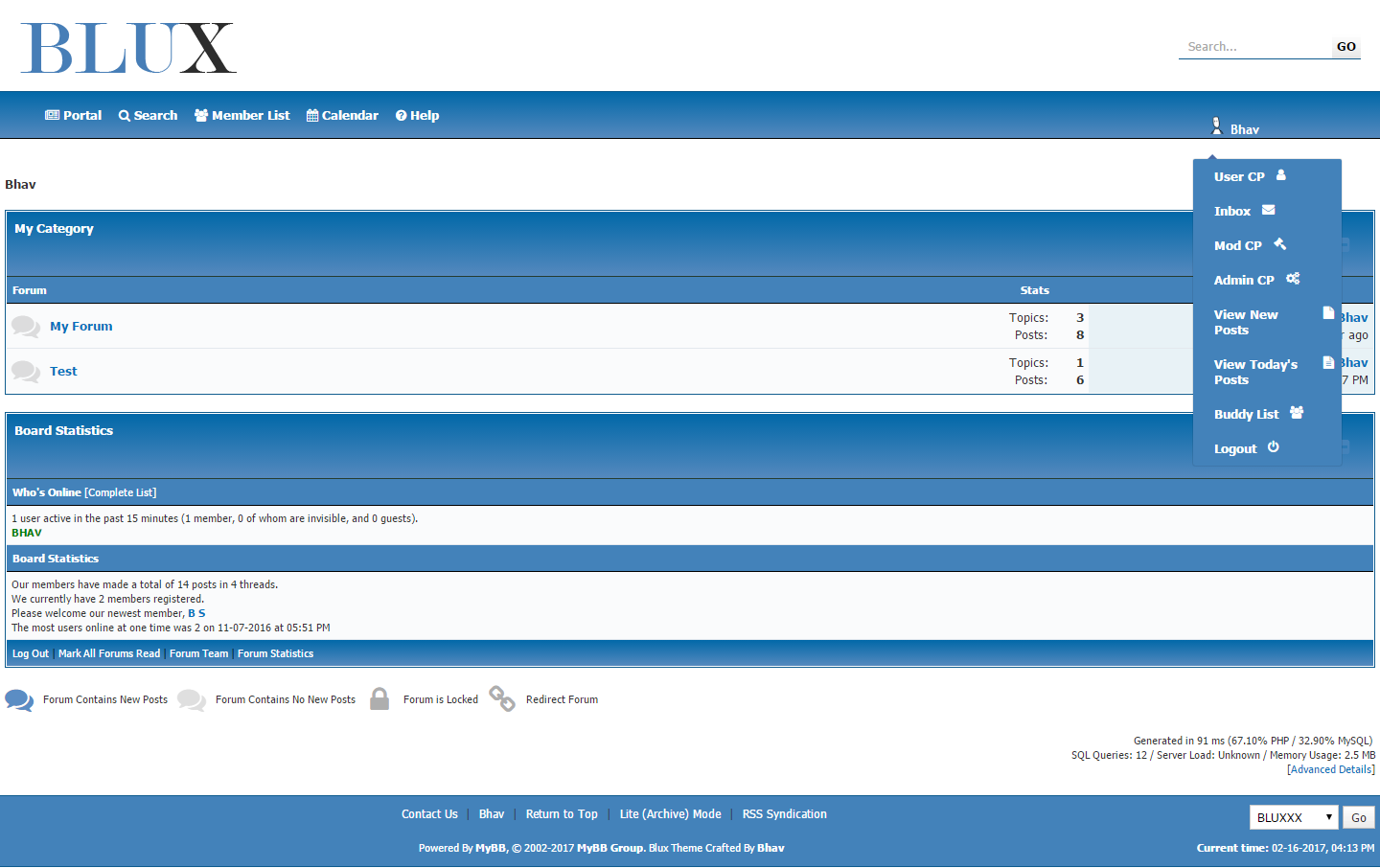Click the speech bubble icon beside Test forum
This screenshot has width=1380, height=868.
click(x=26, y=372)
